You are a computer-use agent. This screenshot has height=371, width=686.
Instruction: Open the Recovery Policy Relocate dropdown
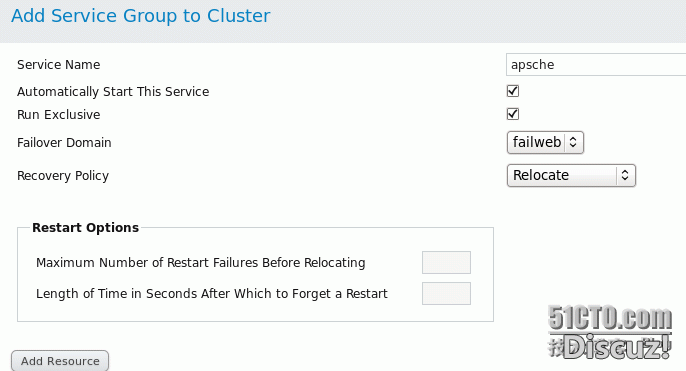571,175
